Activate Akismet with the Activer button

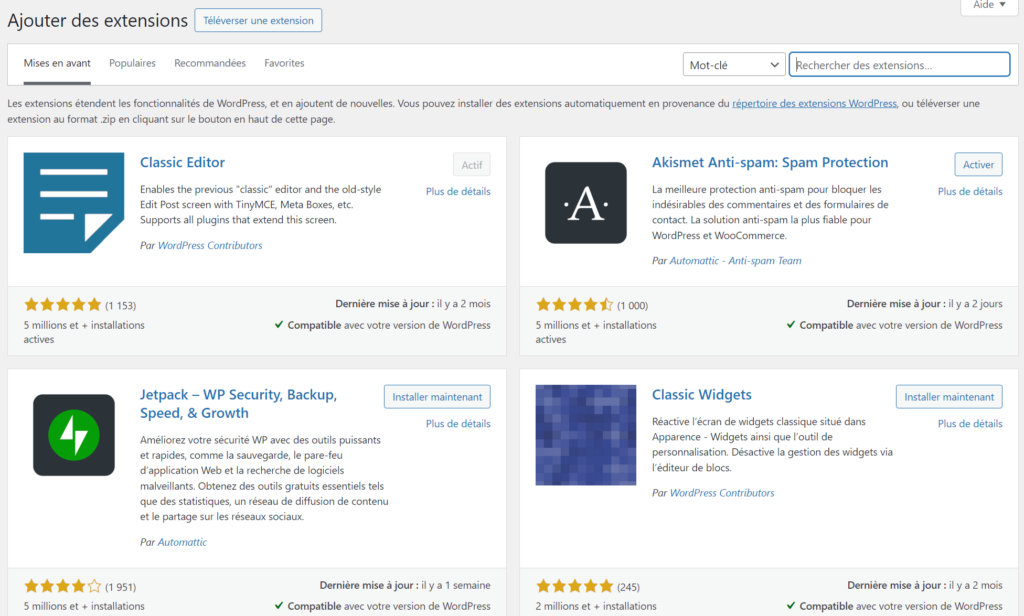(978, 165)
